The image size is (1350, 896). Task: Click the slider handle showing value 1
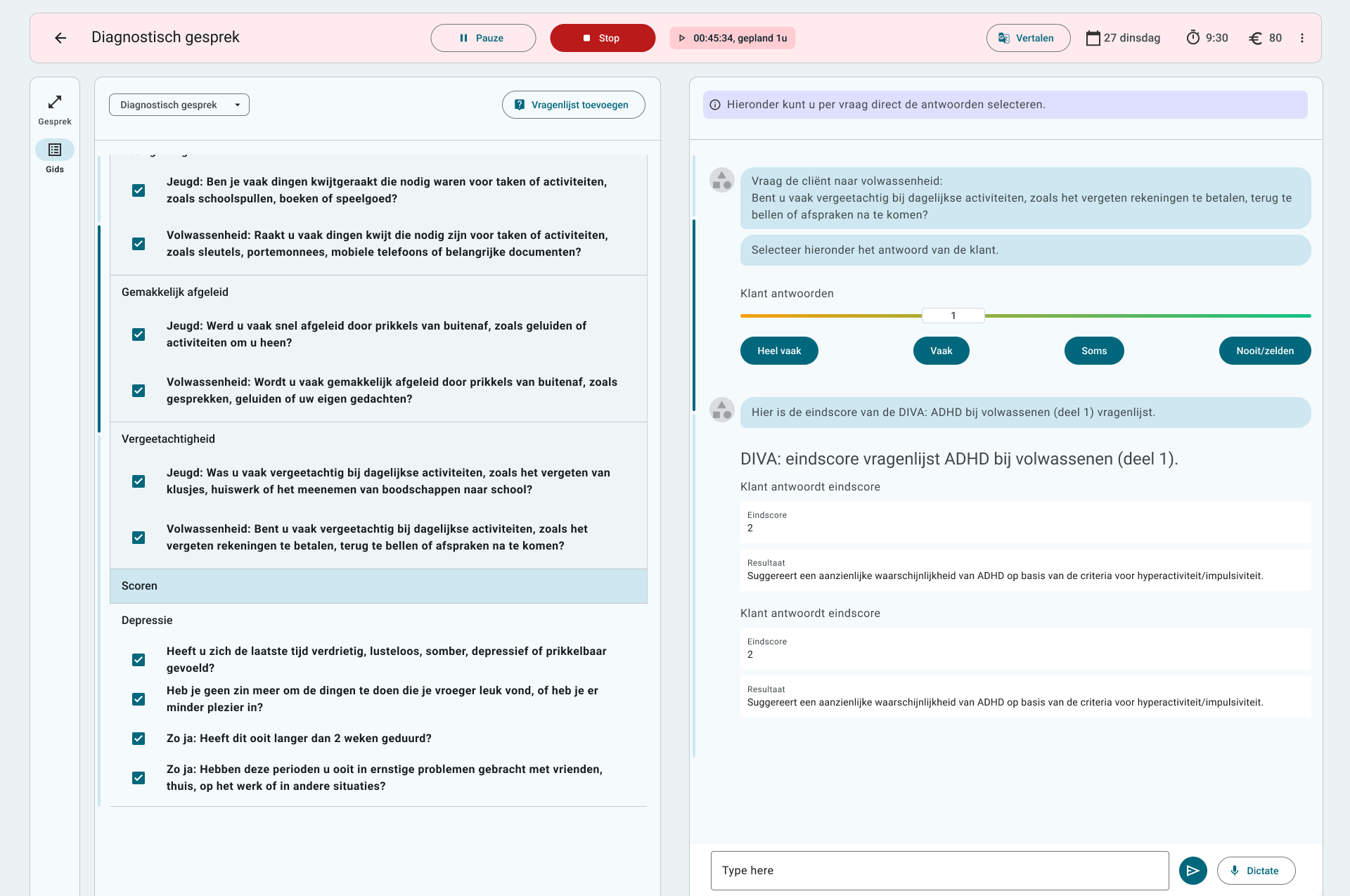pos(953,316)
